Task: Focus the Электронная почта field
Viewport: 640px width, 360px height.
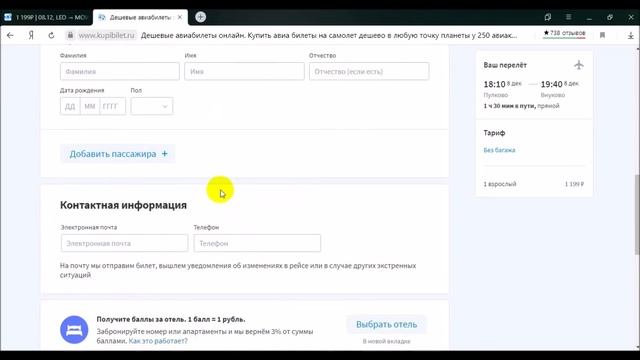Action: tap(124, 243)
